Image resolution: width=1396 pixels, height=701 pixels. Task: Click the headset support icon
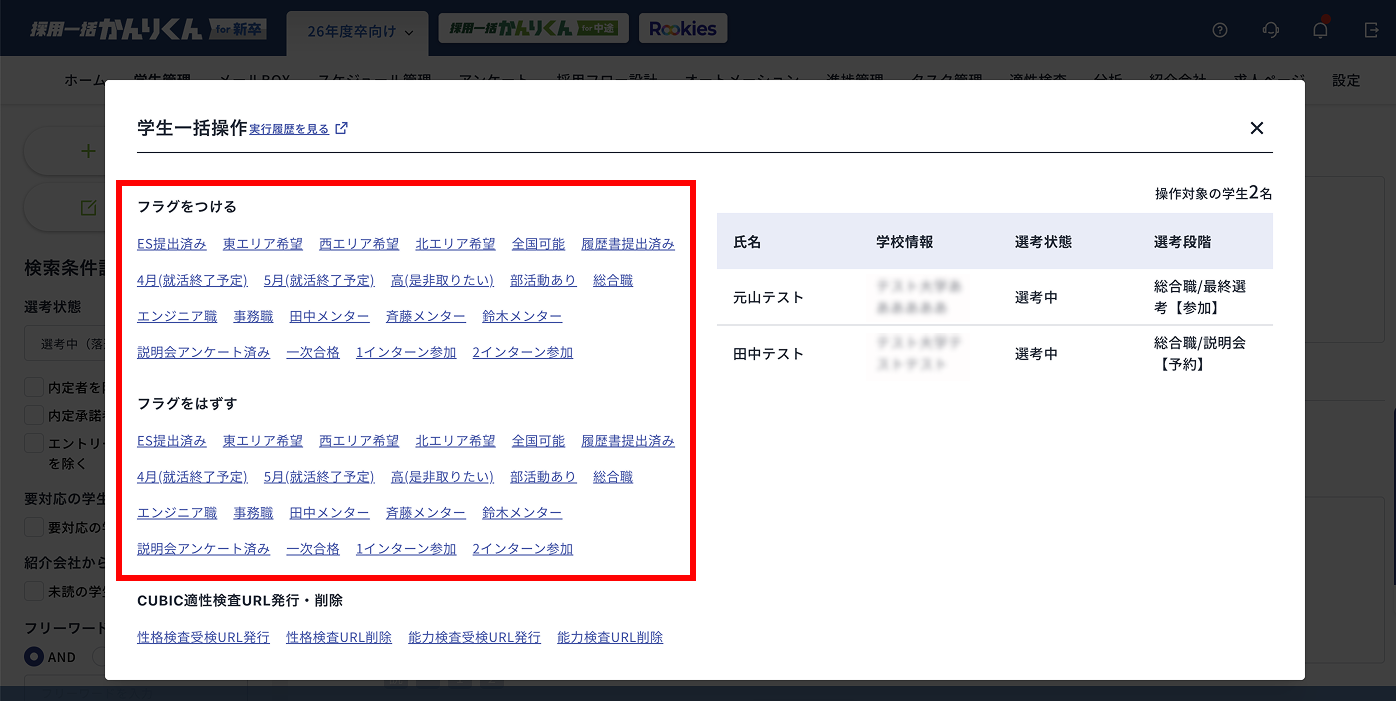[x=1271, y=30]
